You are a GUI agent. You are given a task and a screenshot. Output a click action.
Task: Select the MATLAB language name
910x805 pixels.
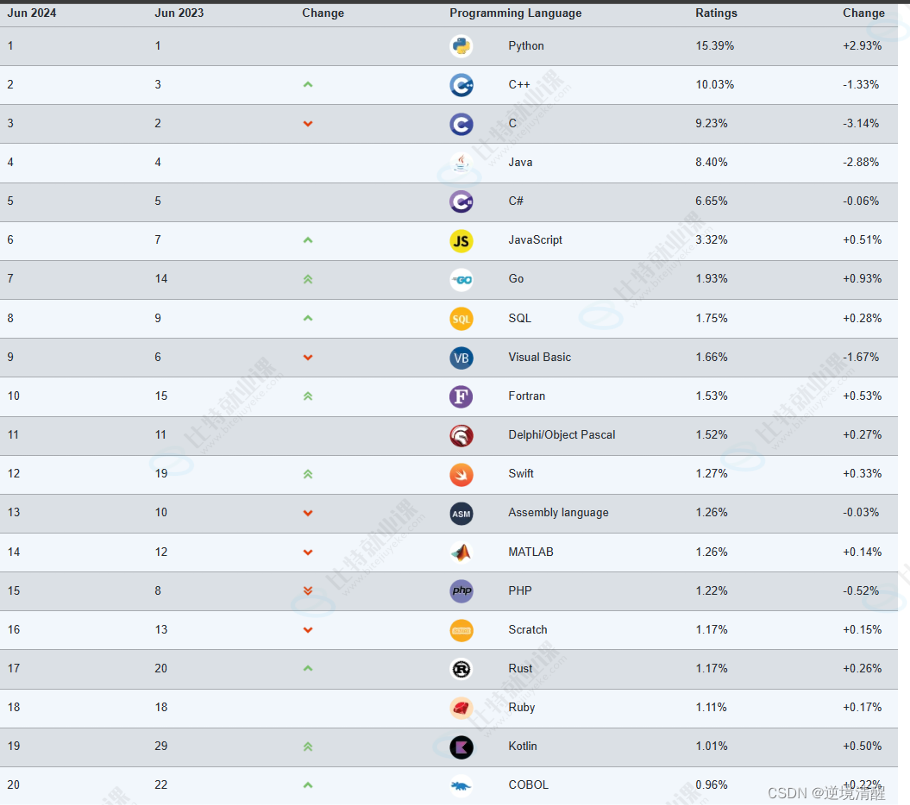[x=530, y=552]
